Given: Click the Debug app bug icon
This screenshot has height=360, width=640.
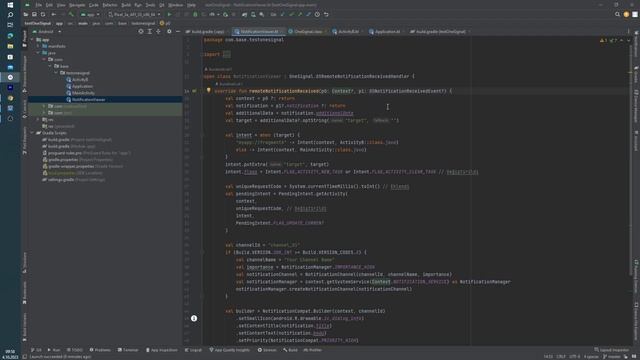Looking at the screenshot, I should click(195, 14).
